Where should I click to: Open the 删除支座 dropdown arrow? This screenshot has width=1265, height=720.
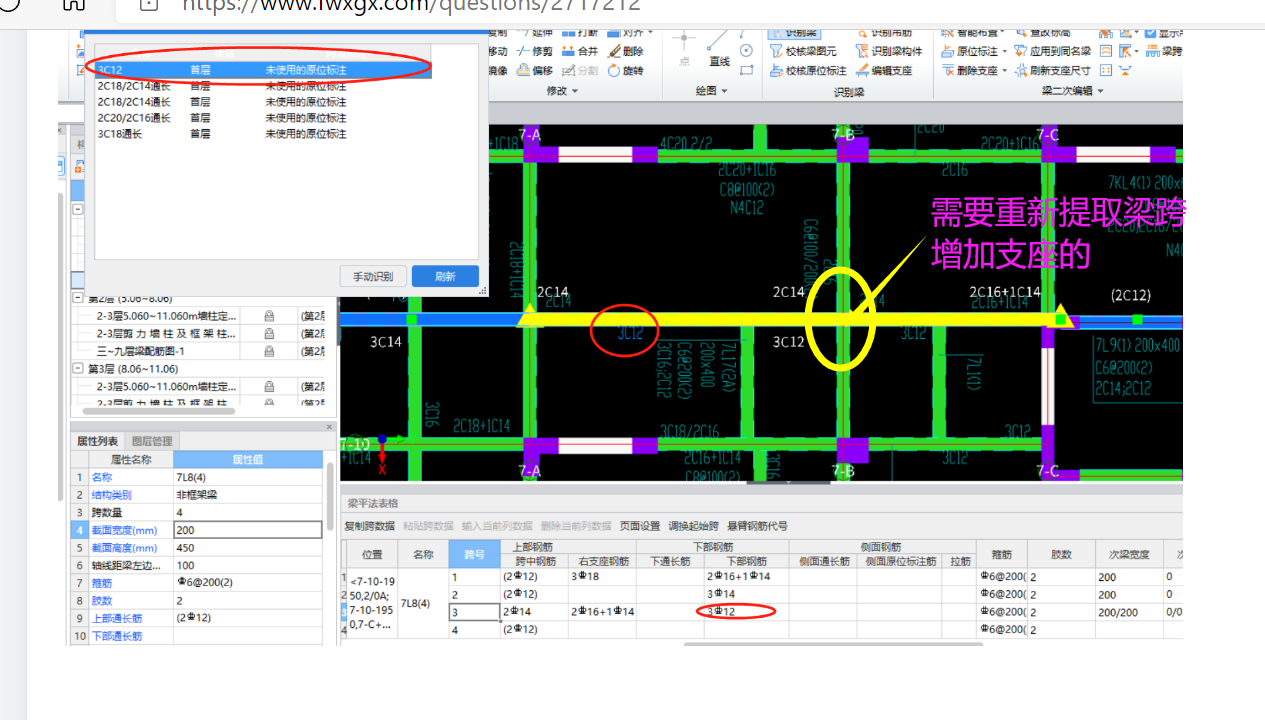click(1003, 71)
